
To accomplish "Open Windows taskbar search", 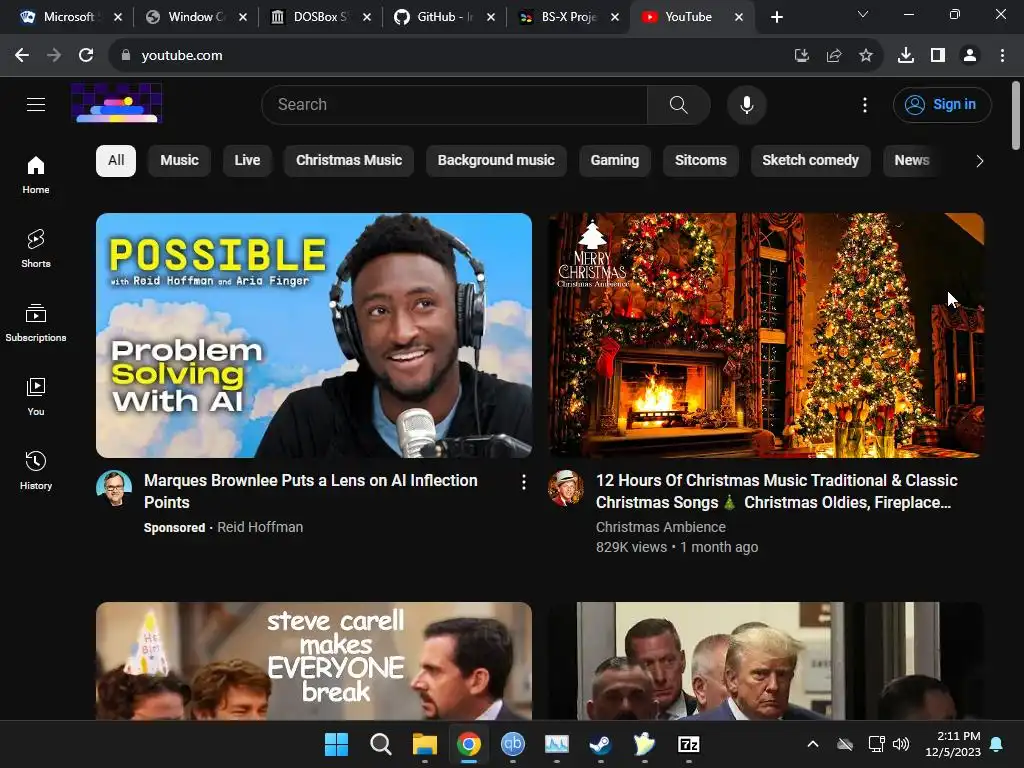I will (381, 744).
